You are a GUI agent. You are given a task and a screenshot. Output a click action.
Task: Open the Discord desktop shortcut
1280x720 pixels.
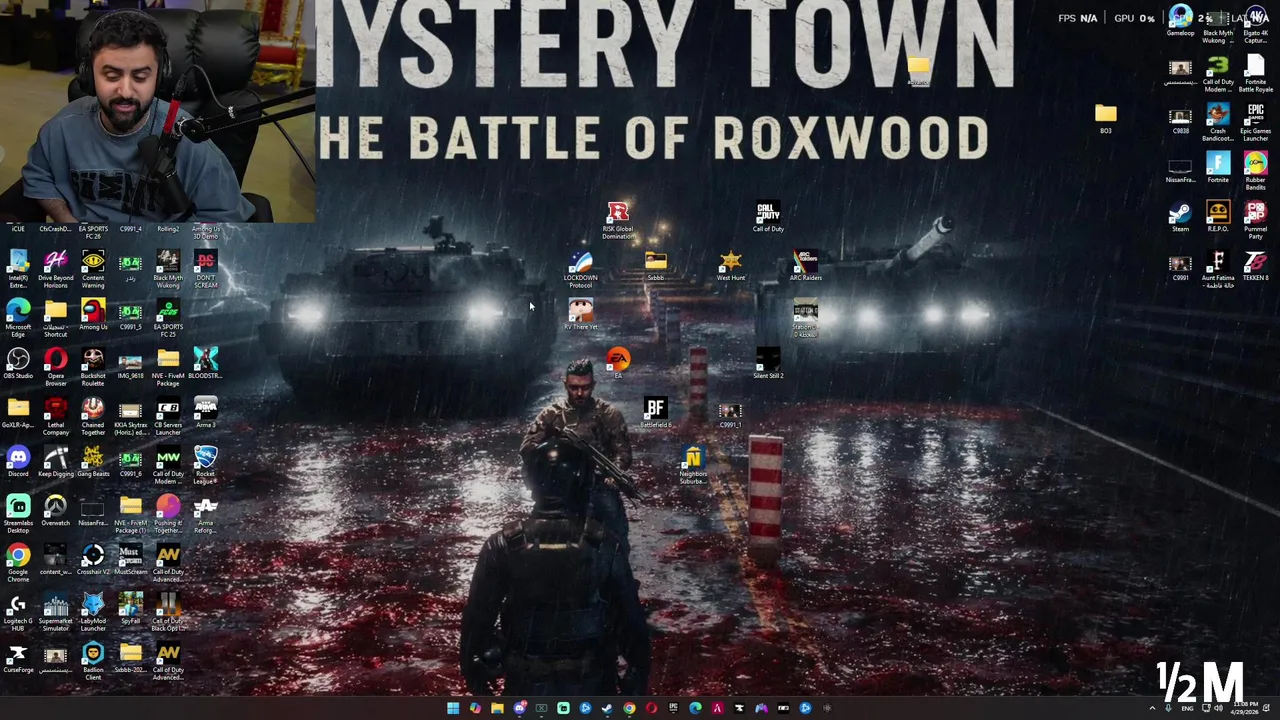pos(18,462)
